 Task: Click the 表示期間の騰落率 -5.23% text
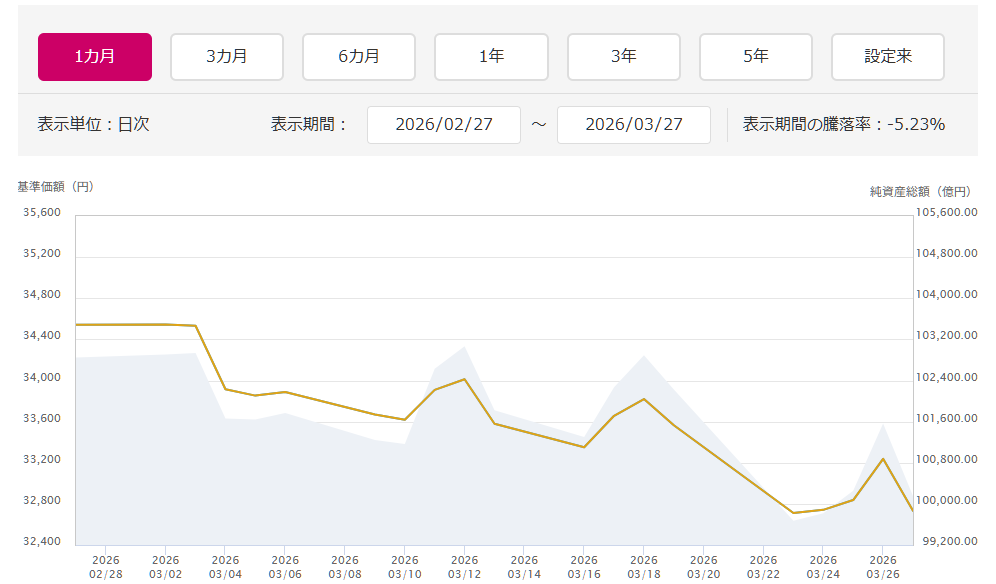click(x=844, y=125)
